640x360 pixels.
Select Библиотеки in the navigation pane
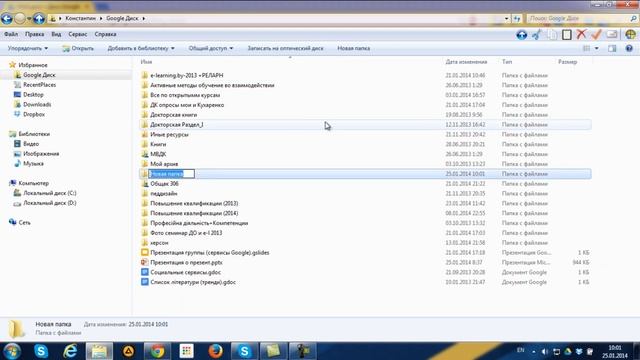coord(34,134)
